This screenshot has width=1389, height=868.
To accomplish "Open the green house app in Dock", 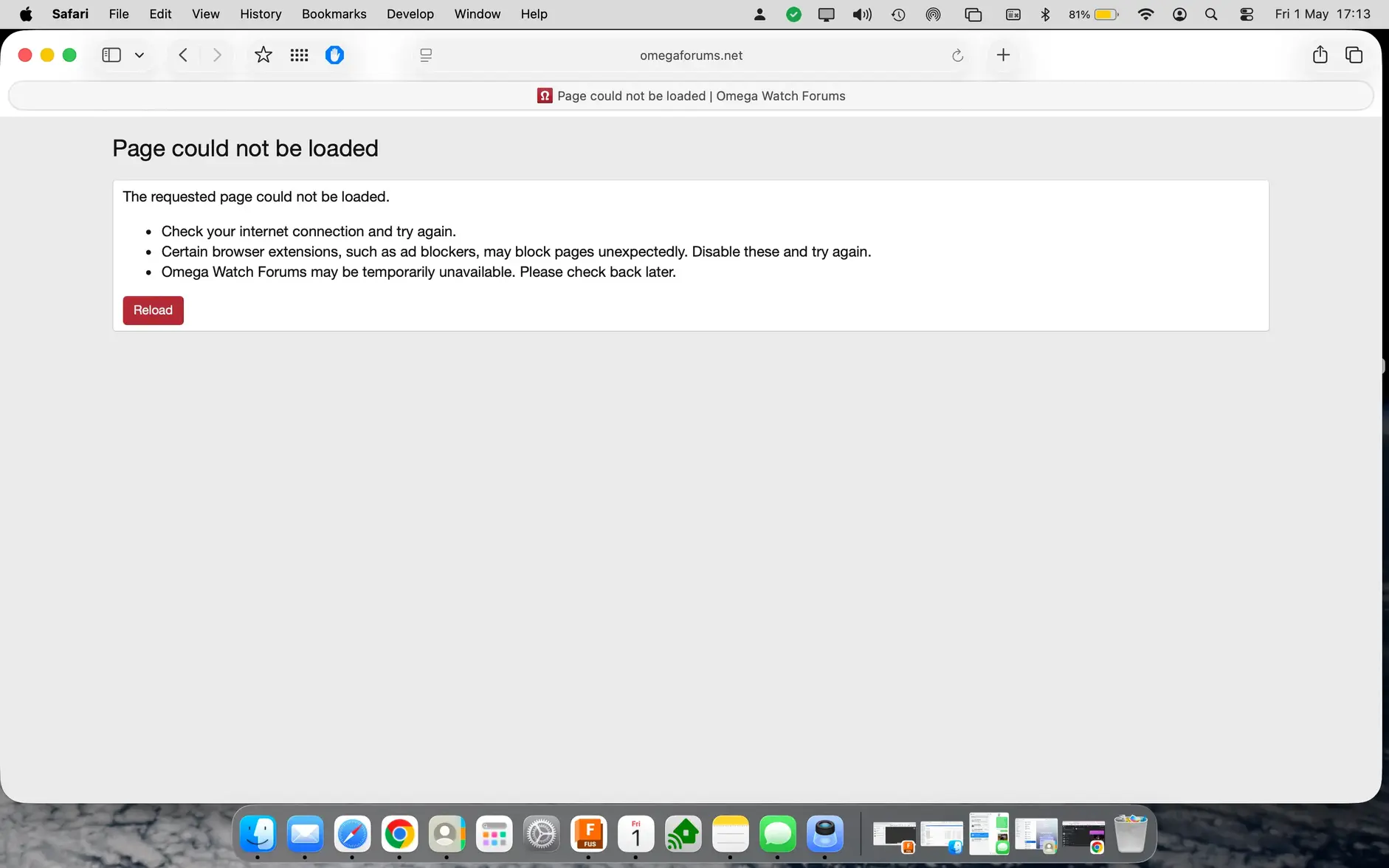I will (x=683, y=834).
